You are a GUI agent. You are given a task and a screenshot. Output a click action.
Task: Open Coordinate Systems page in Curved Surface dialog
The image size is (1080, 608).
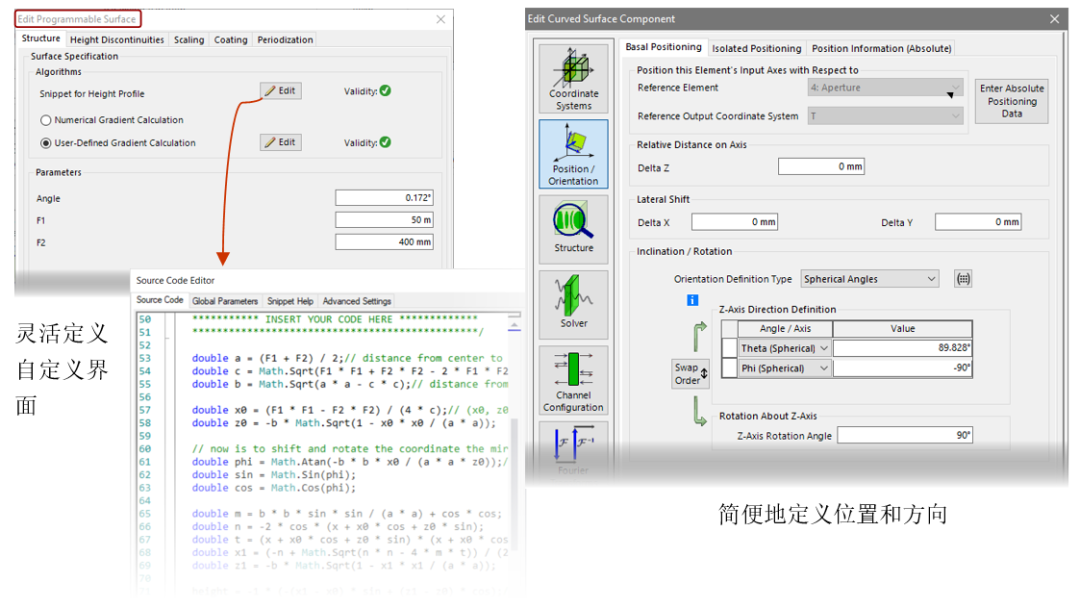(573, 78)
